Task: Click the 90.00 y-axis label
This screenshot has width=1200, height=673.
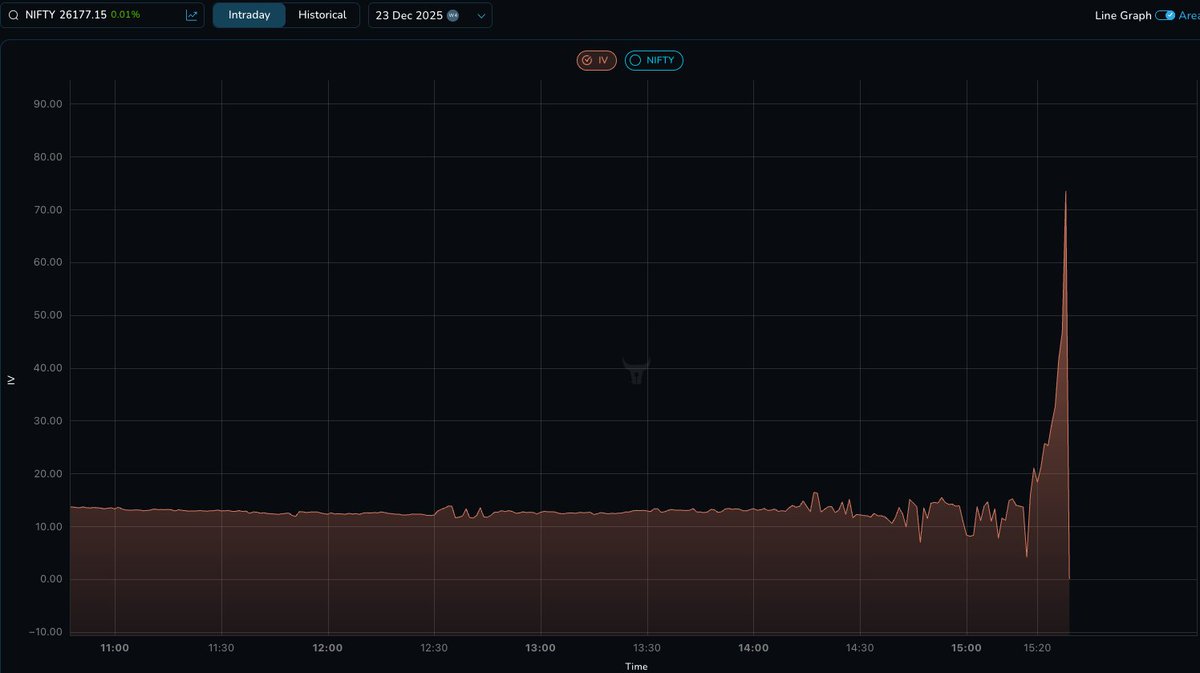Action: (48, 104)
